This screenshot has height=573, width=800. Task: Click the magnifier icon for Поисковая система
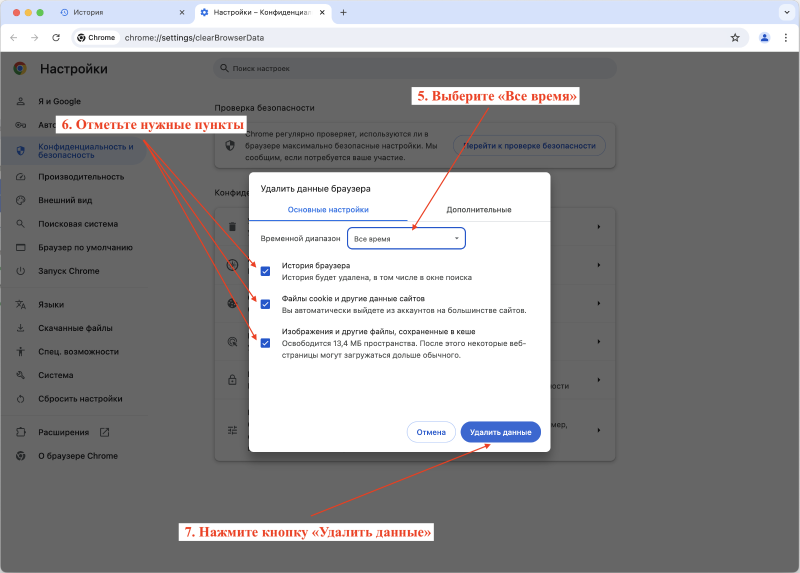(x=20, y=224)
